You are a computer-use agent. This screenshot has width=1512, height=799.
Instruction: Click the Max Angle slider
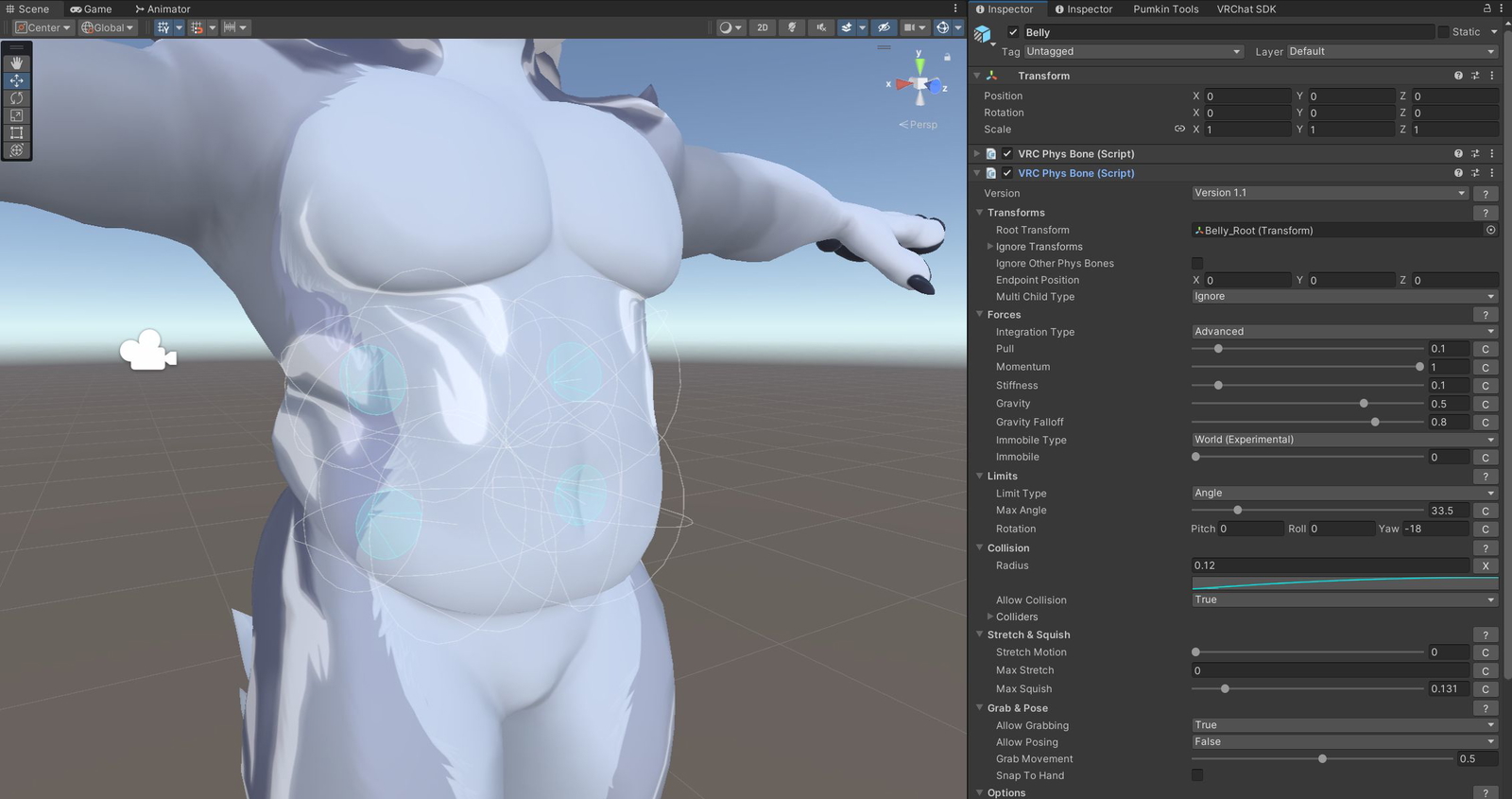click(x=1308, y=511)
